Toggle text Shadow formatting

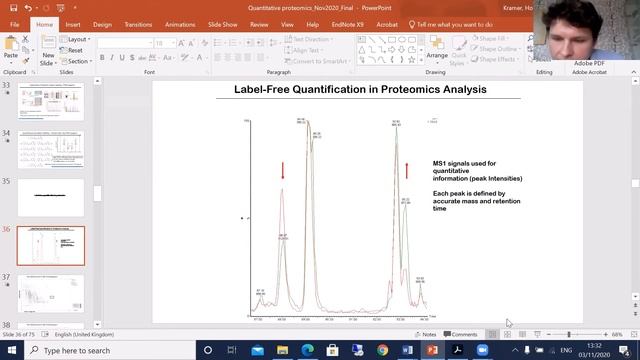point(132,58)
